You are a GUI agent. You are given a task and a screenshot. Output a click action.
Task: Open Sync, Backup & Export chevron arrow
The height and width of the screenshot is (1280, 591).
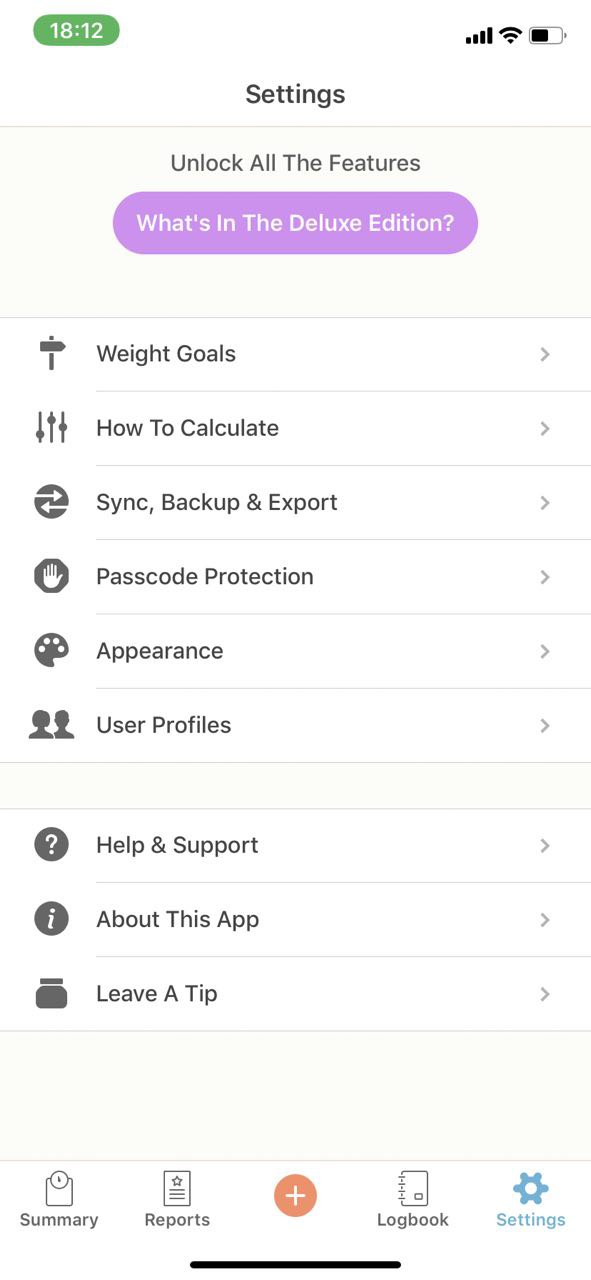pos(545,502)
